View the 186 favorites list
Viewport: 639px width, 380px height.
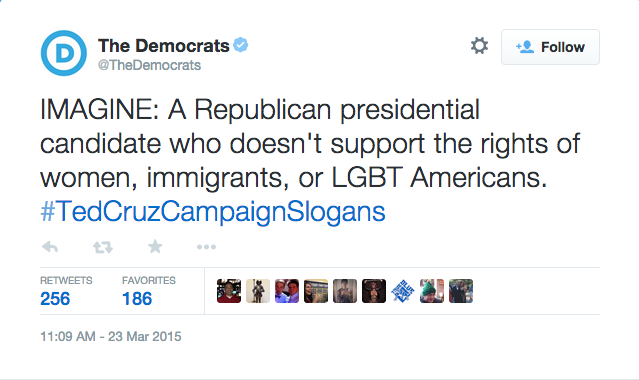149,292
